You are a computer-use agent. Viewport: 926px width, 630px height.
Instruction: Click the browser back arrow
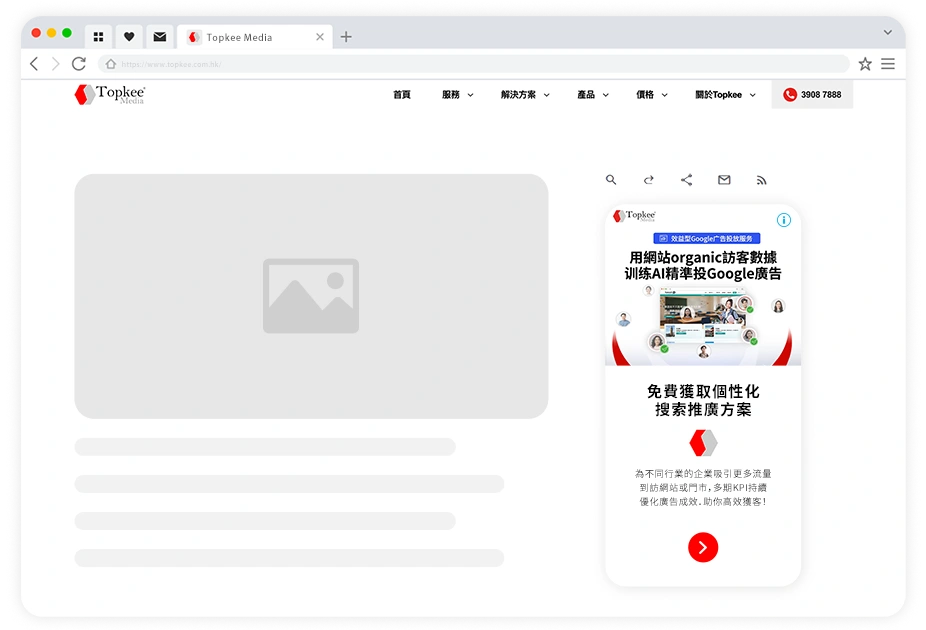pyautogui.click(x=33, y=63)
